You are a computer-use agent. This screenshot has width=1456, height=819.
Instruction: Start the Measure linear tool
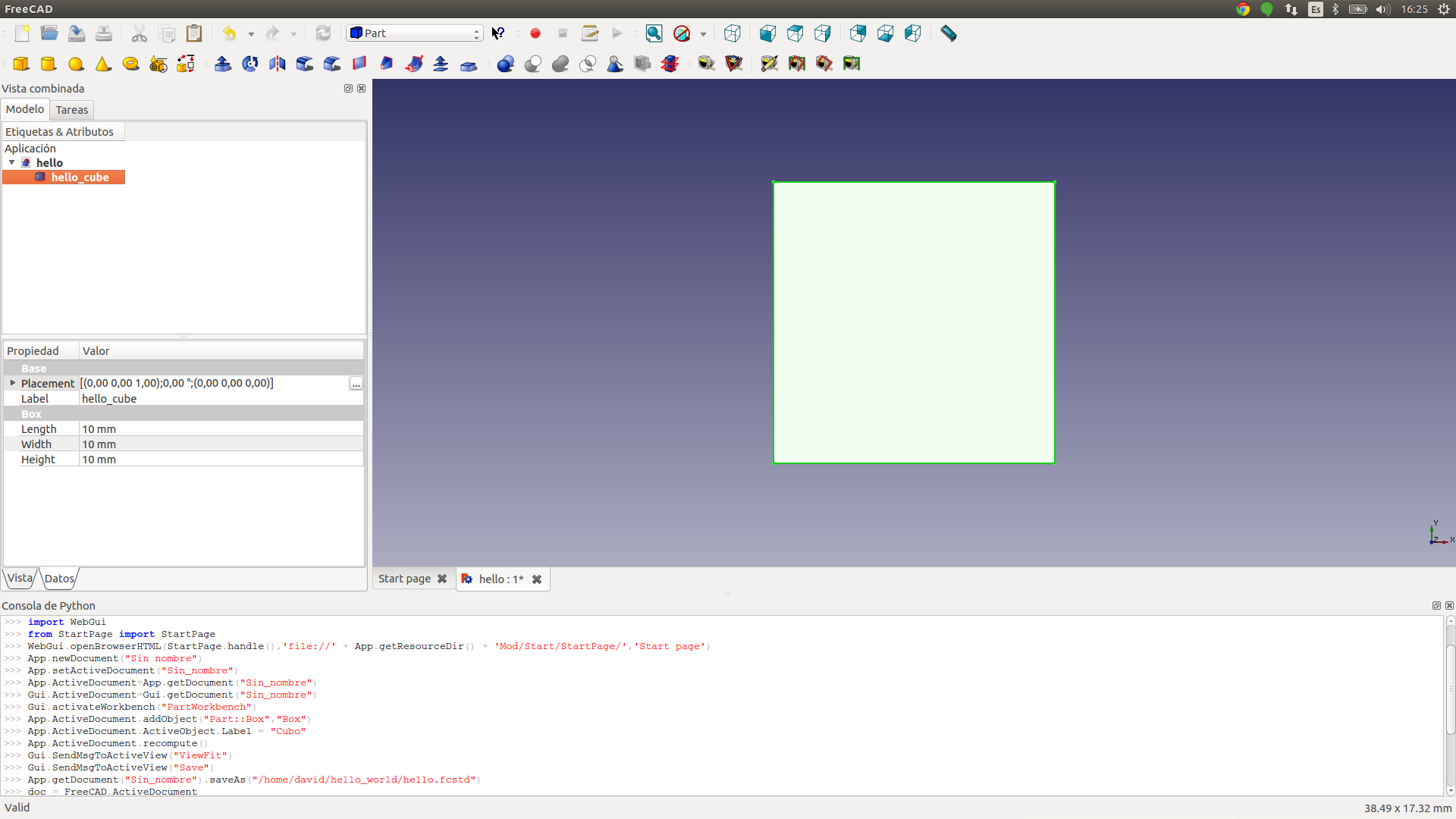coord(707,64)
